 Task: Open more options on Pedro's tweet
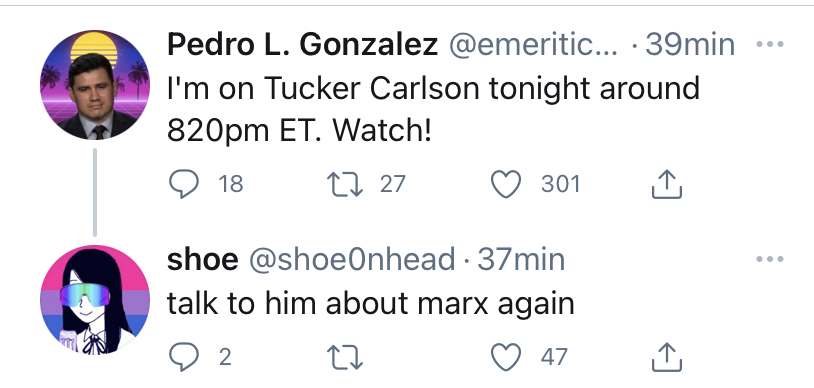(x=770, y=45)
